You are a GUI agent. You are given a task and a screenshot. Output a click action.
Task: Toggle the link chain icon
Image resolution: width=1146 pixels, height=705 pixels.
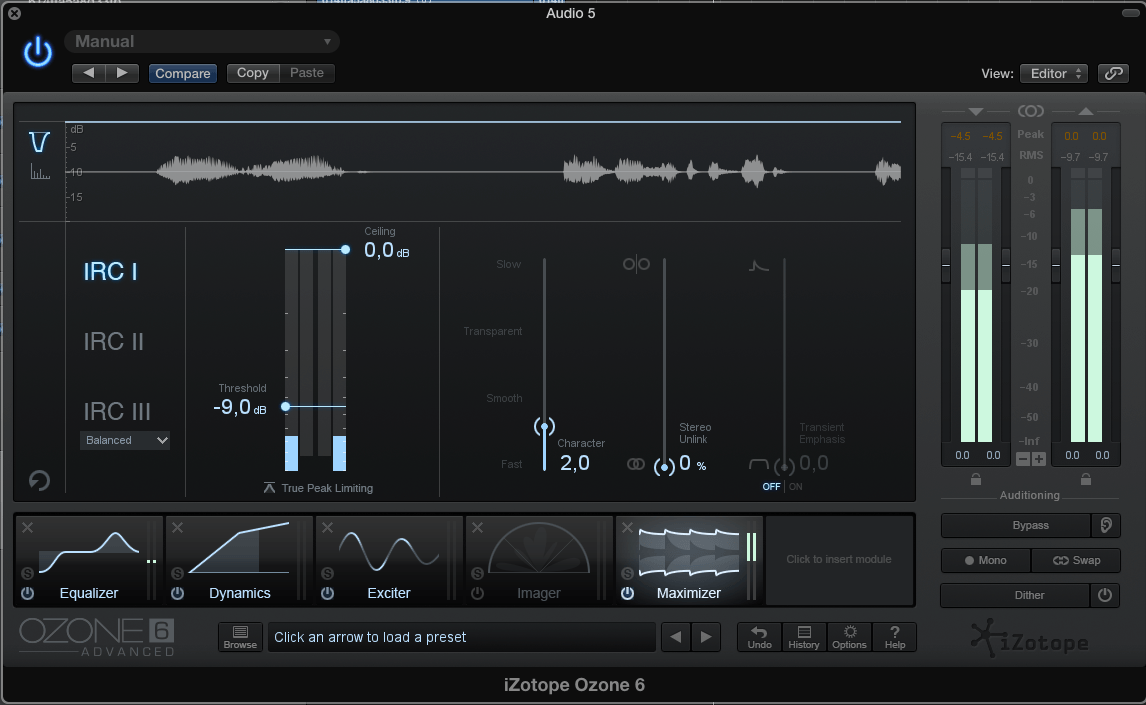[1113, 74]
